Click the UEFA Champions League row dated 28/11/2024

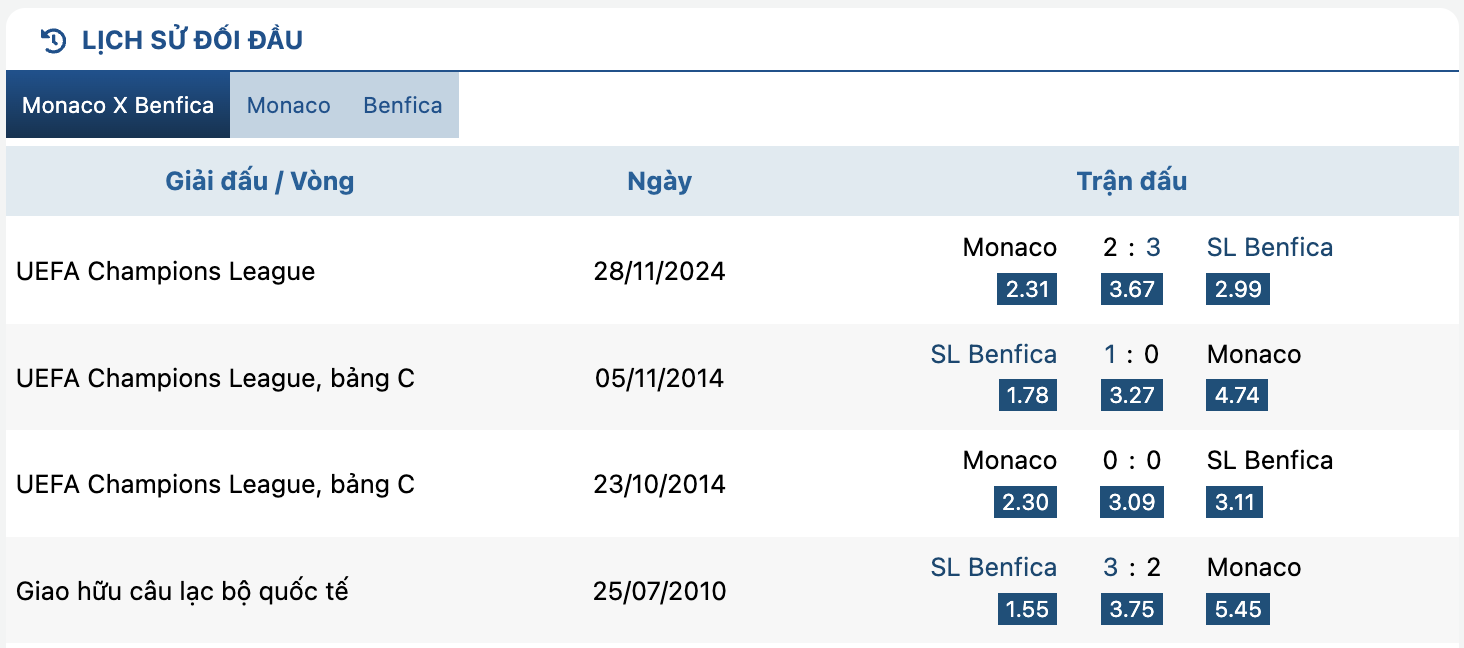(x=732, y=270)
